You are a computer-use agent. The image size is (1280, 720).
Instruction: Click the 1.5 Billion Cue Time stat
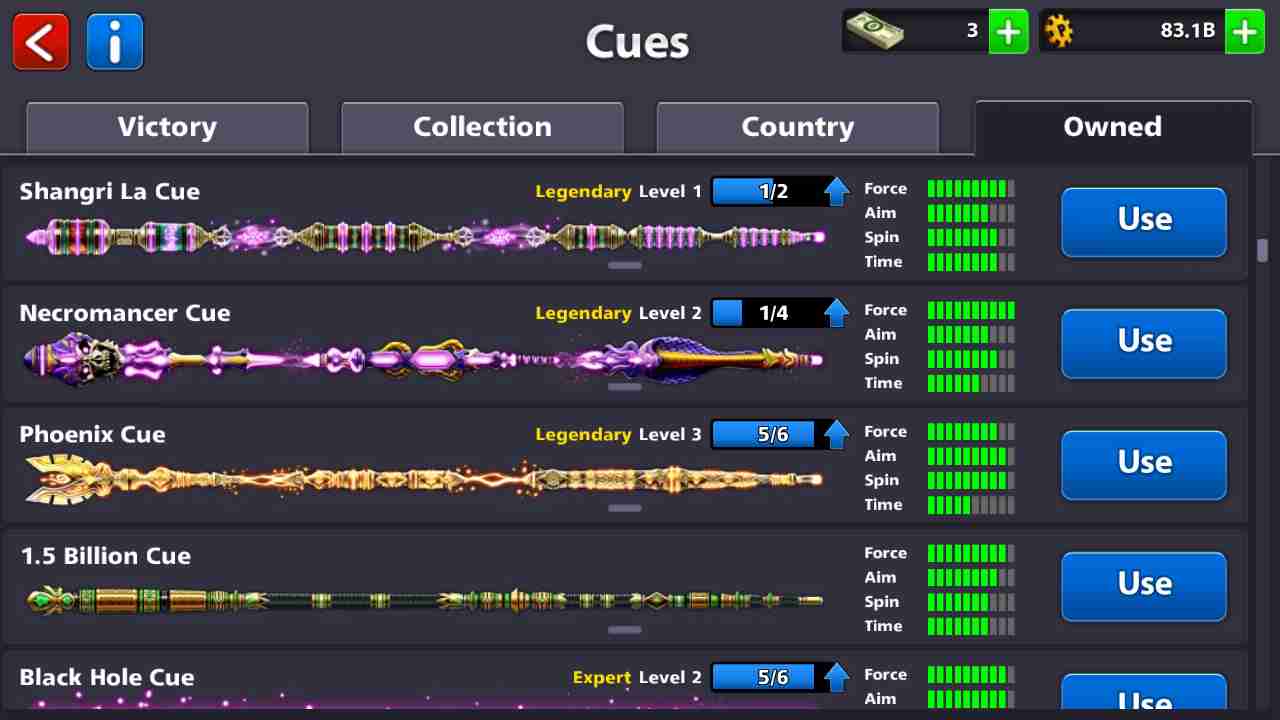coord(939,626)
